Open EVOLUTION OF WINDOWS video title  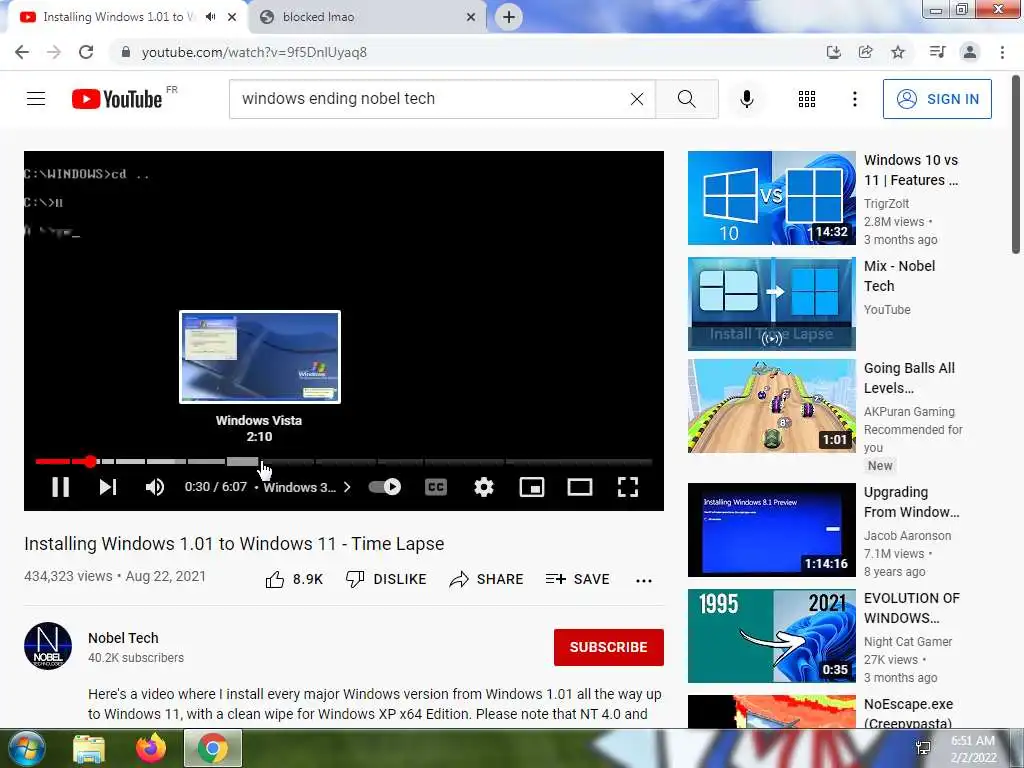[912, 608]
